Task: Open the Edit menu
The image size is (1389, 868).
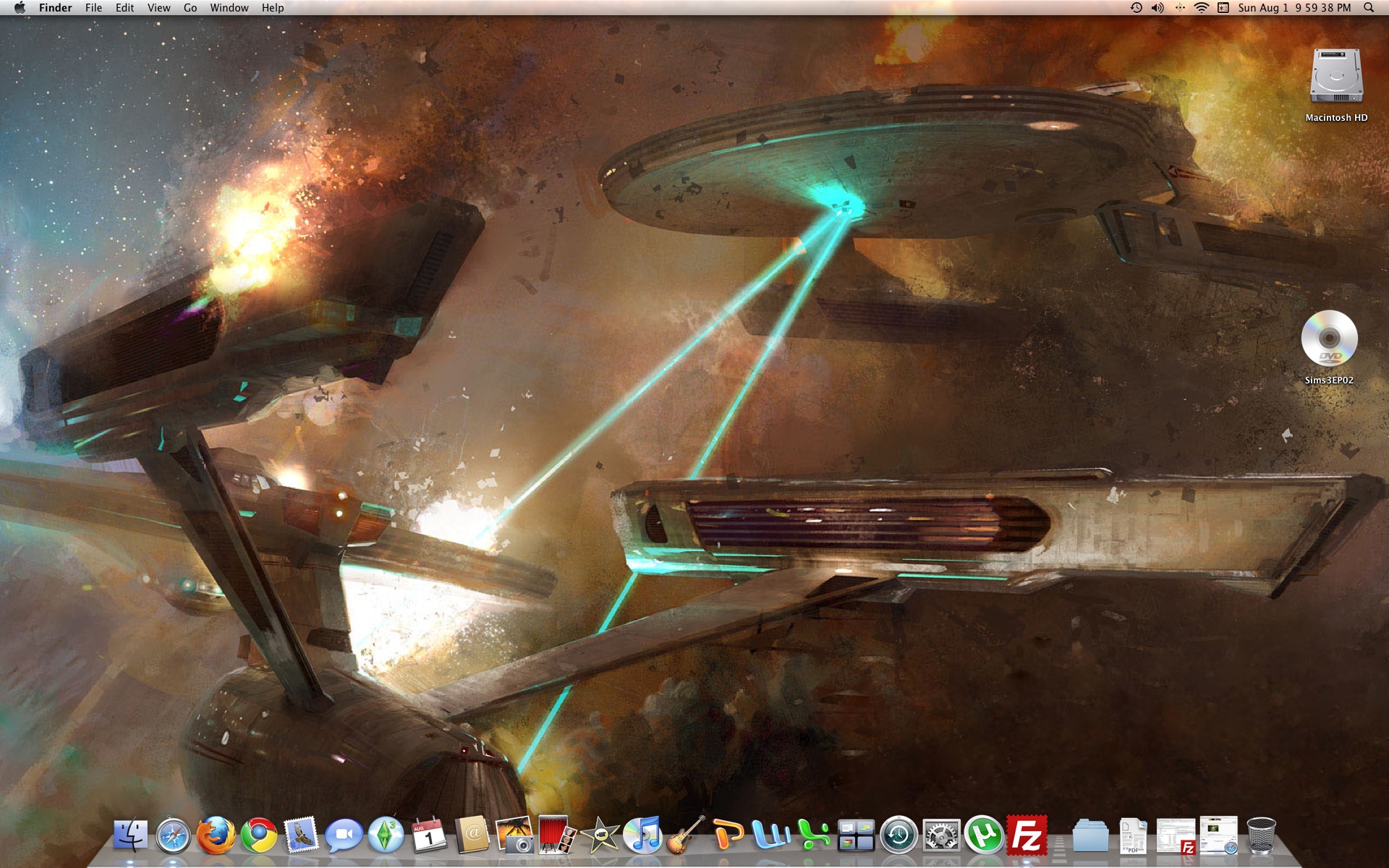Action: point(124,8)
